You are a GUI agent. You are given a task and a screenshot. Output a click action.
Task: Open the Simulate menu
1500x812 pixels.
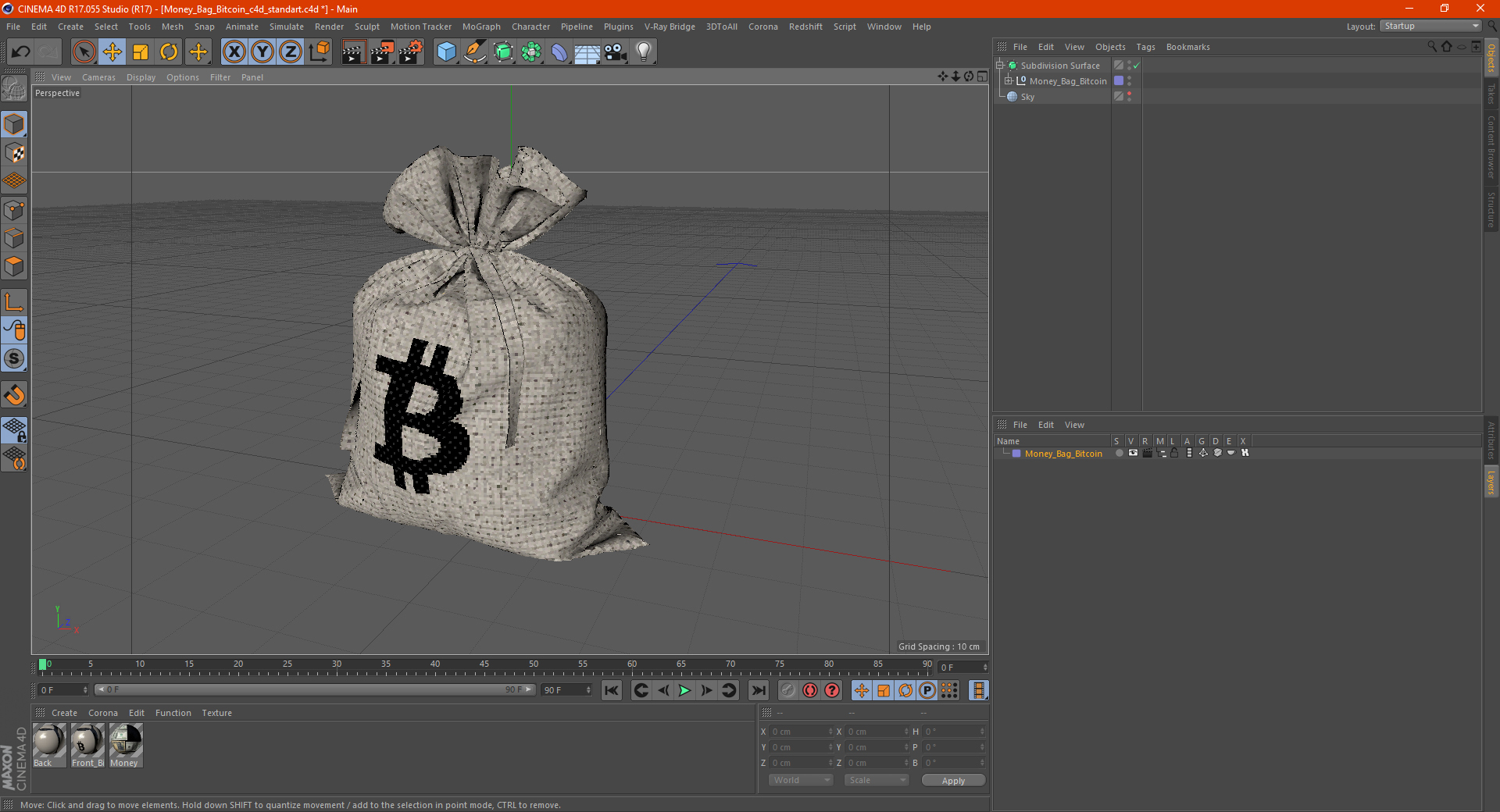(x=287, y=27)
